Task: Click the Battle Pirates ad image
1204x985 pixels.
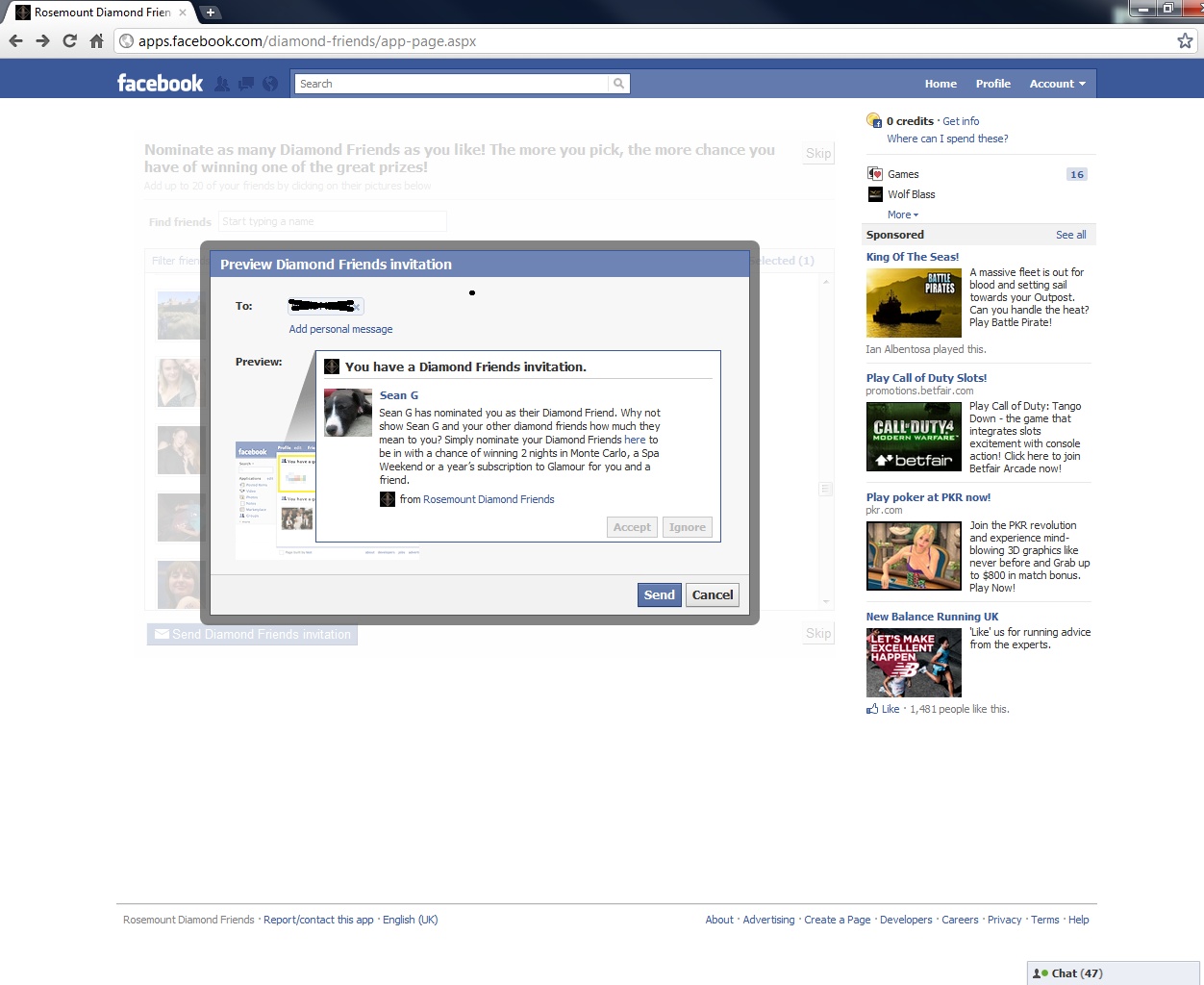Action: [914, 303]
